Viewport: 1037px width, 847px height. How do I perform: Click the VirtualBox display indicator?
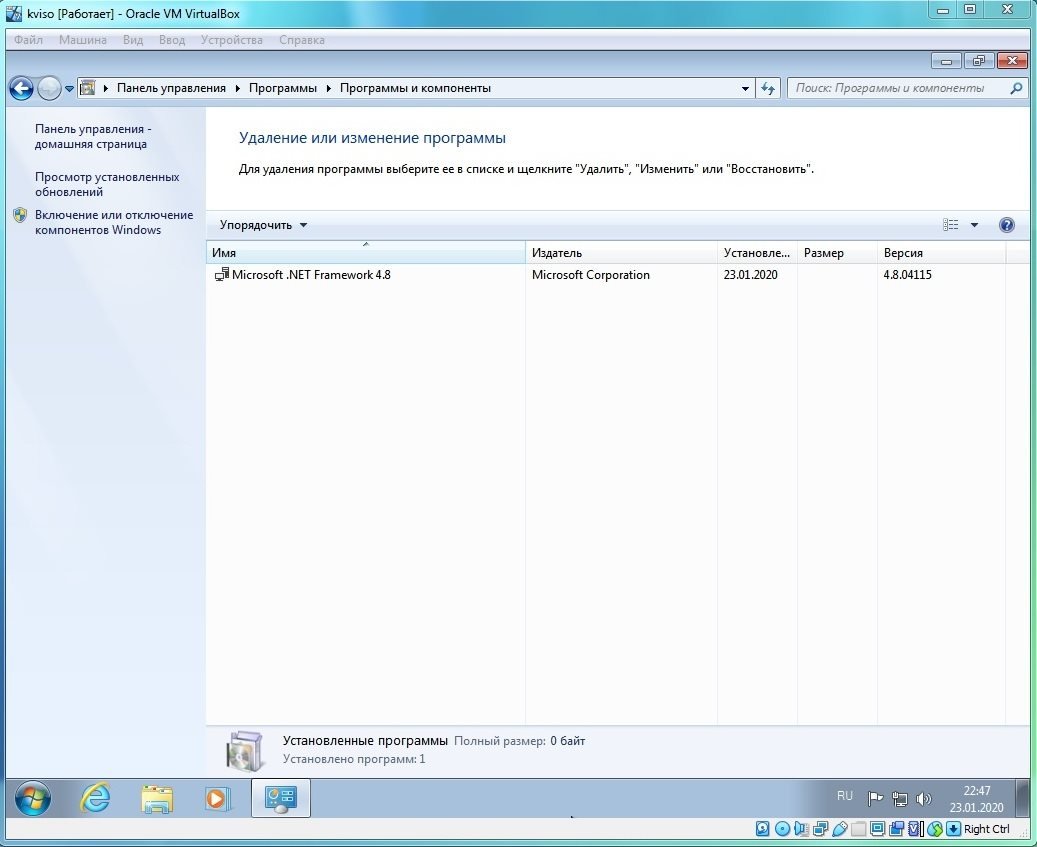tap(878, 829)
